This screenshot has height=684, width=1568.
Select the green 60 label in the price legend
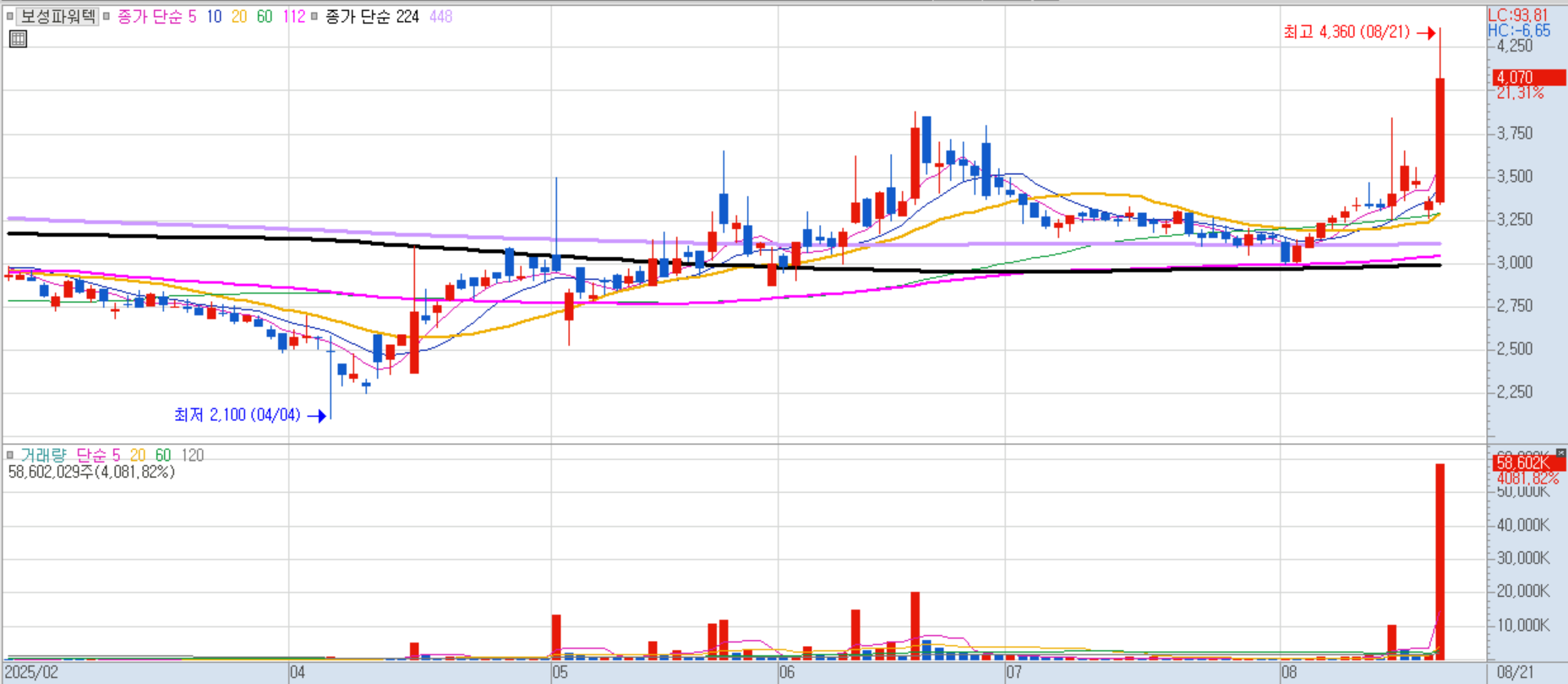265,16
